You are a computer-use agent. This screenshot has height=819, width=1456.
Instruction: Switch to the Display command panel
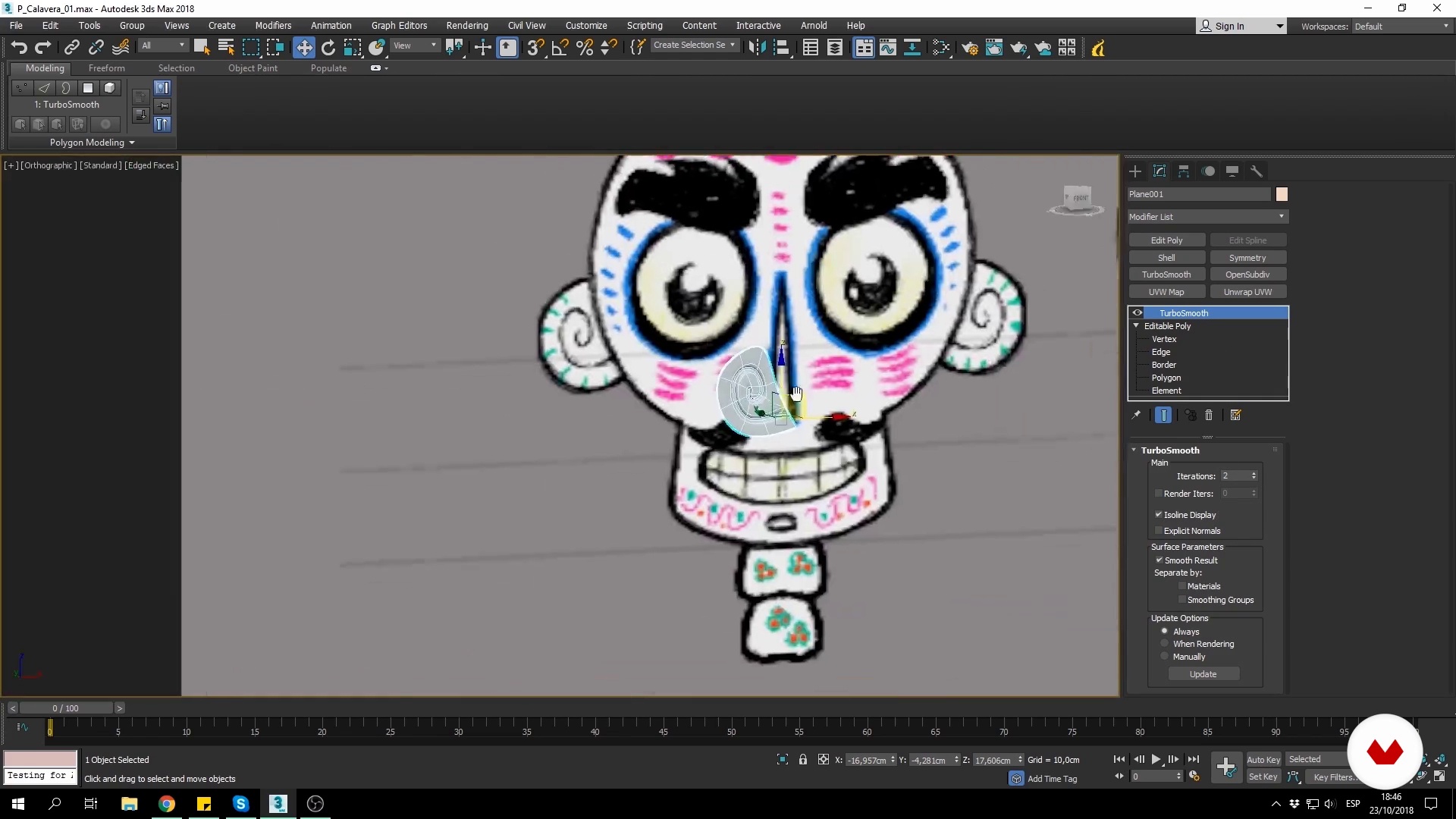click(1232, 171)
